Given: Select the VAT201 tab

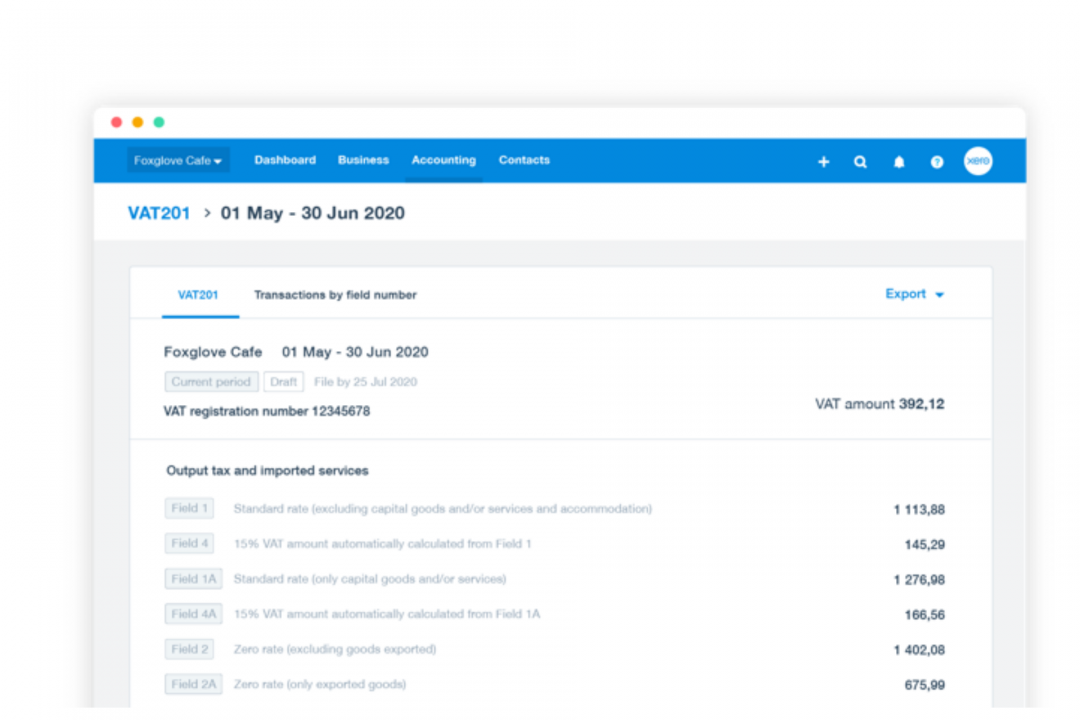Looking at the screenshot, I should coord(198,295).
